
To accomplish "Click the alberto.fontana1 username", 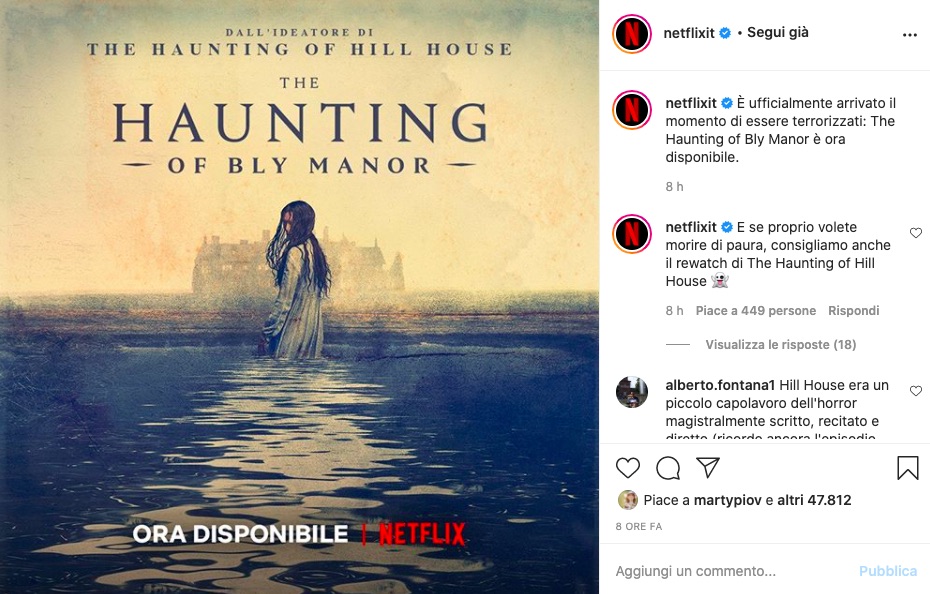I will tap(720, 385).
